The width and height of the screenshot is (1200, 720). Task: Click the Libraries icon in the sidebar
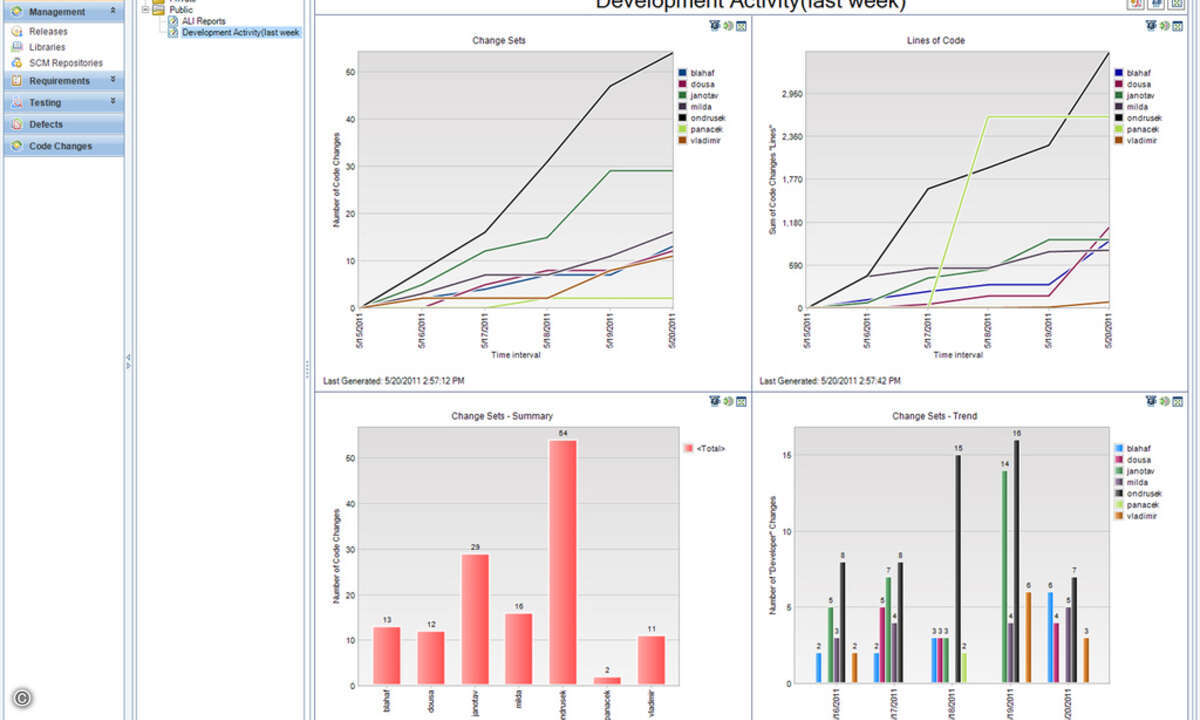pos(16,47)
